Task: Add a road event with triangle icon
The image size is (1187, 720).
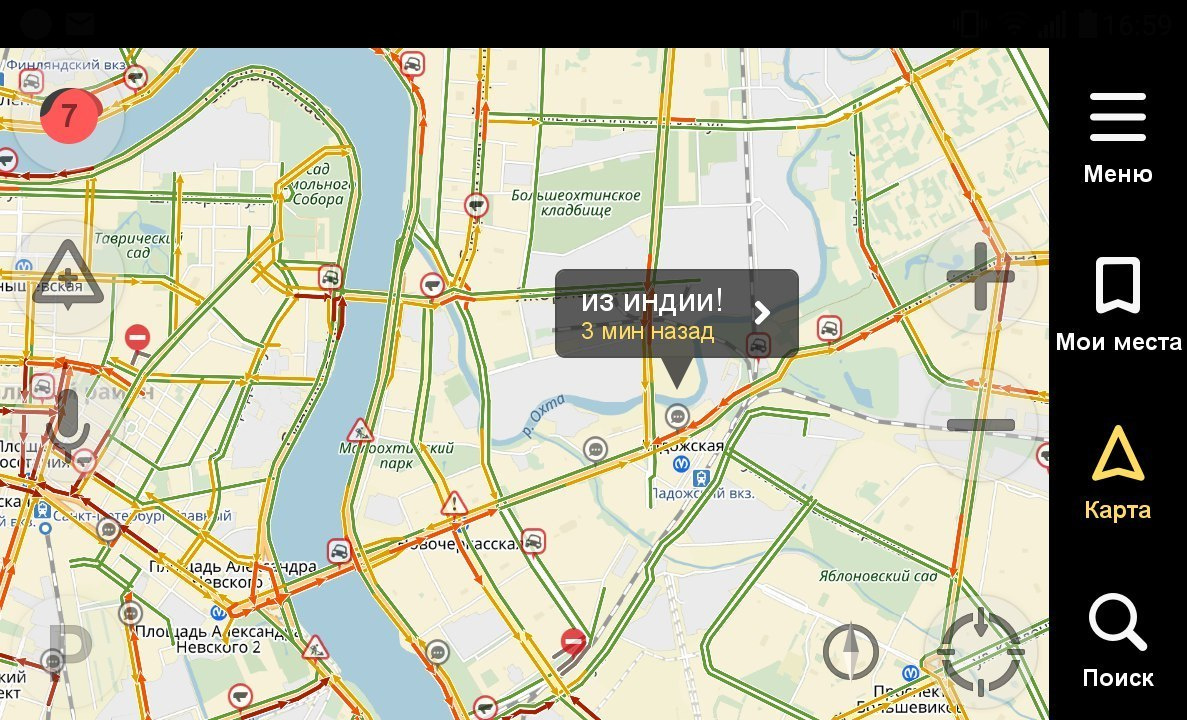Action: [68, 276]
